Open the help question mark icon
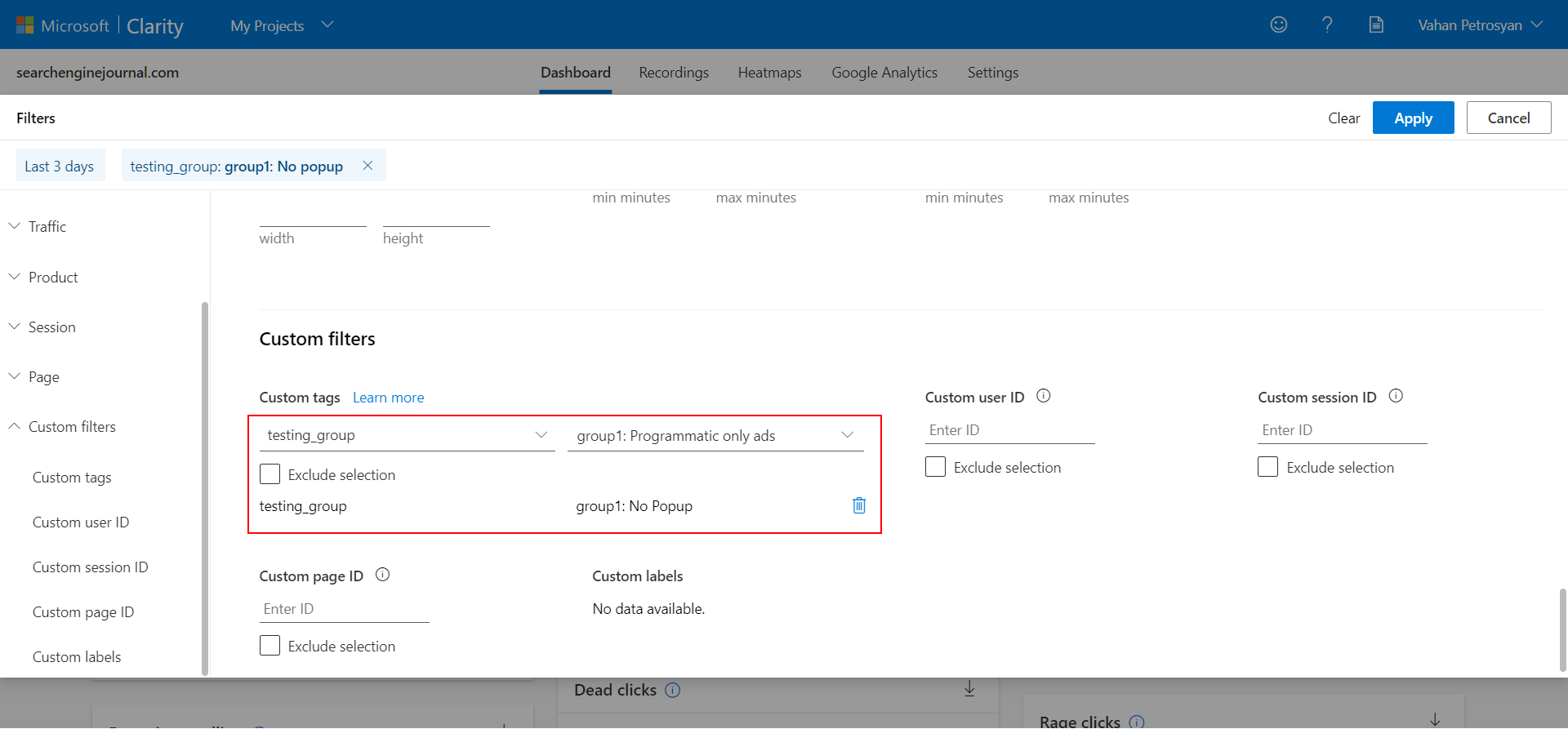The image size is (1568, 729). click(x=1327, y=25)
